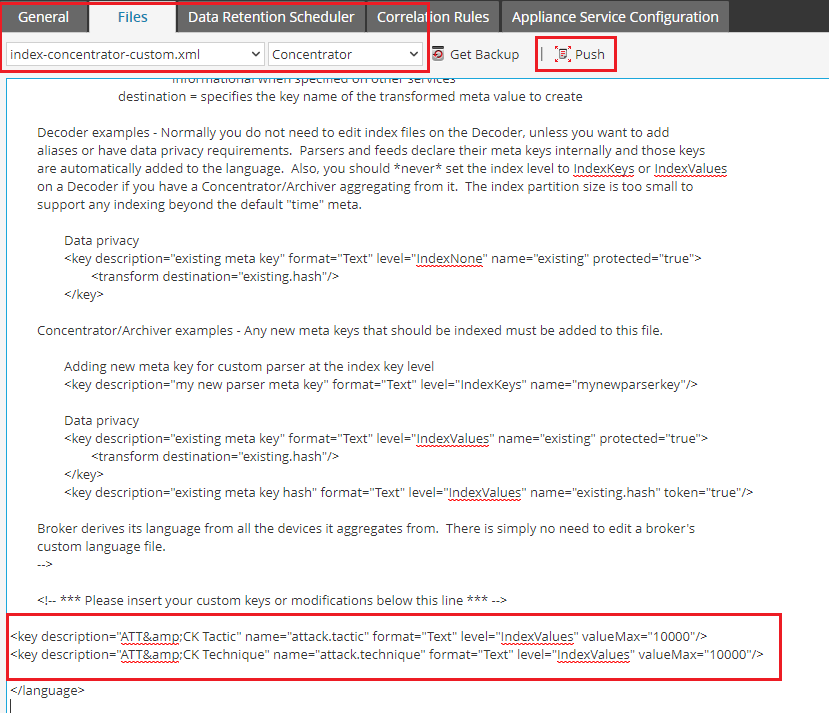Expand the index-concentrator-custom.xml file dropdown
This screenshot has height=713, width=829.
(x=134, y=54)
